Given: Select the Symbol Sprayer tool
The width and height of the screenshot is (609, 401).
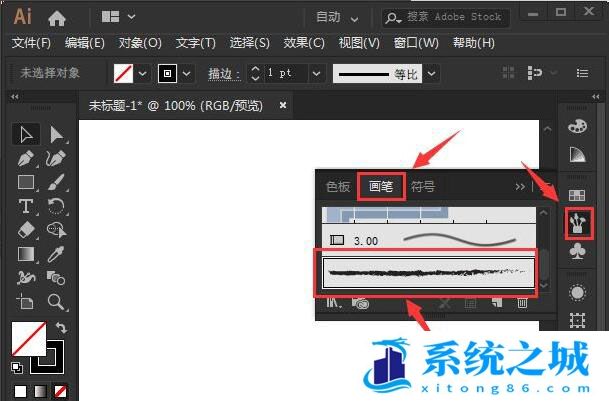Looking at the screenshot, I should [x=26, y=278].
